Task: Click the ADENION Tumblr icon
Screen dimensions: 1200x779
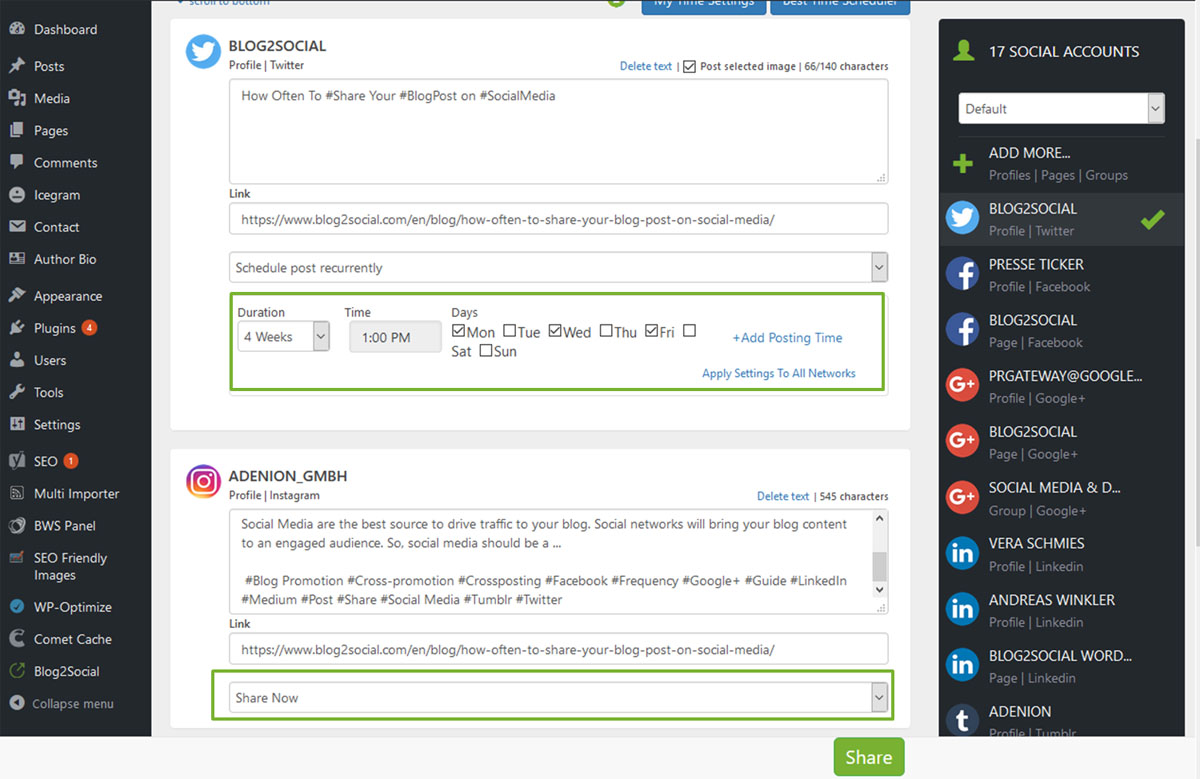Action: point(962,721)
